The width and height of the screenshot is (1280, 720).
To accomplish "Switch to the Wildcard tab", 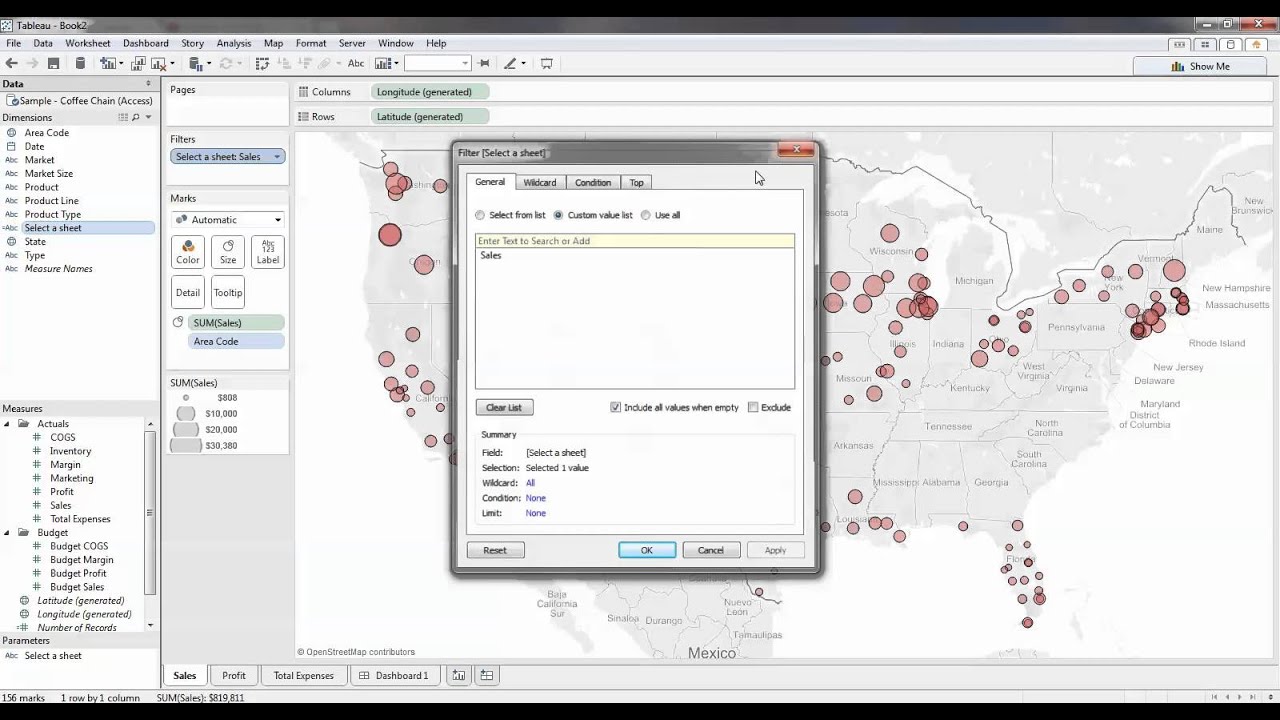I will click(540, 182).
